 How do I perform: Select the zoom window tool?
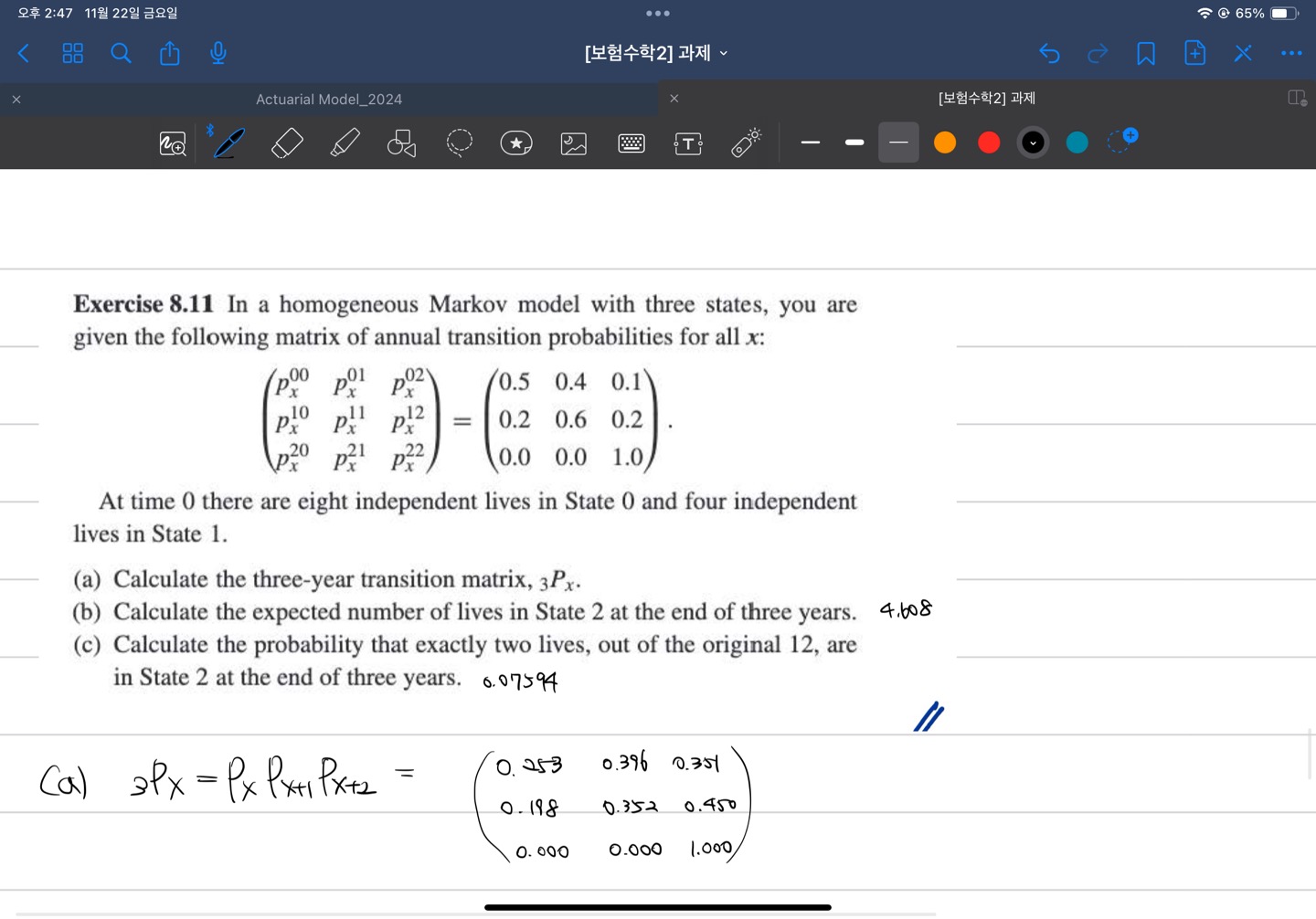(x=173, y=143)
